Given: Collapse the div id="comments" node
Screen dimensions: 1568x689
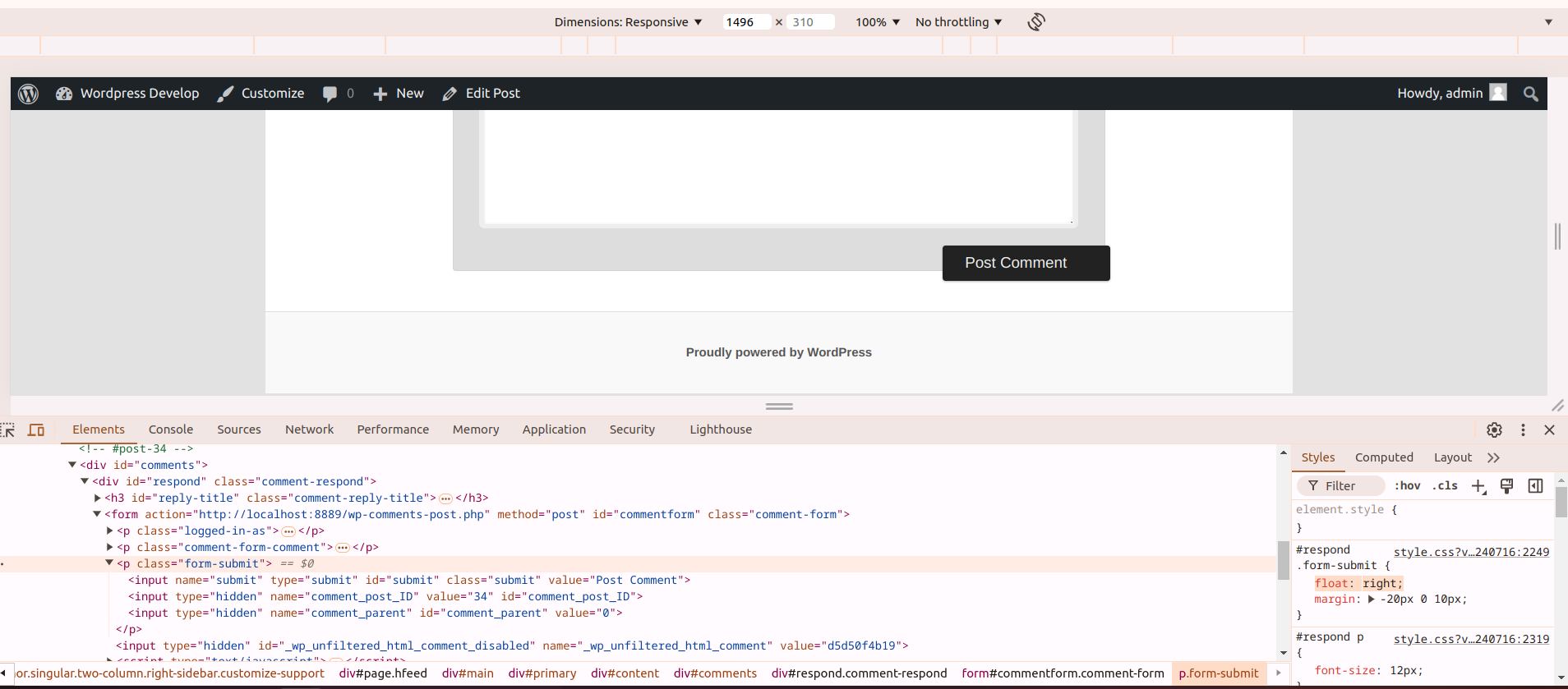Looking at the screenshot, I should coord(72,465).
